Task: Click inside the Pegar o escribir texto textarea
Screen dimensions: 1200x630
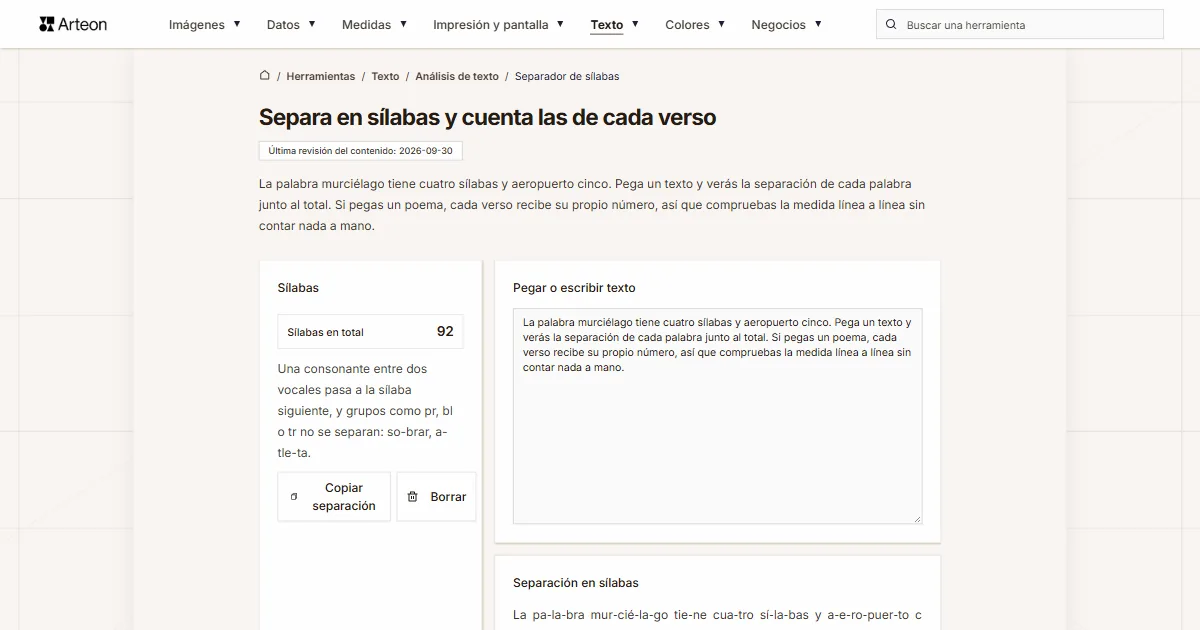Action: tap(718, 416)
